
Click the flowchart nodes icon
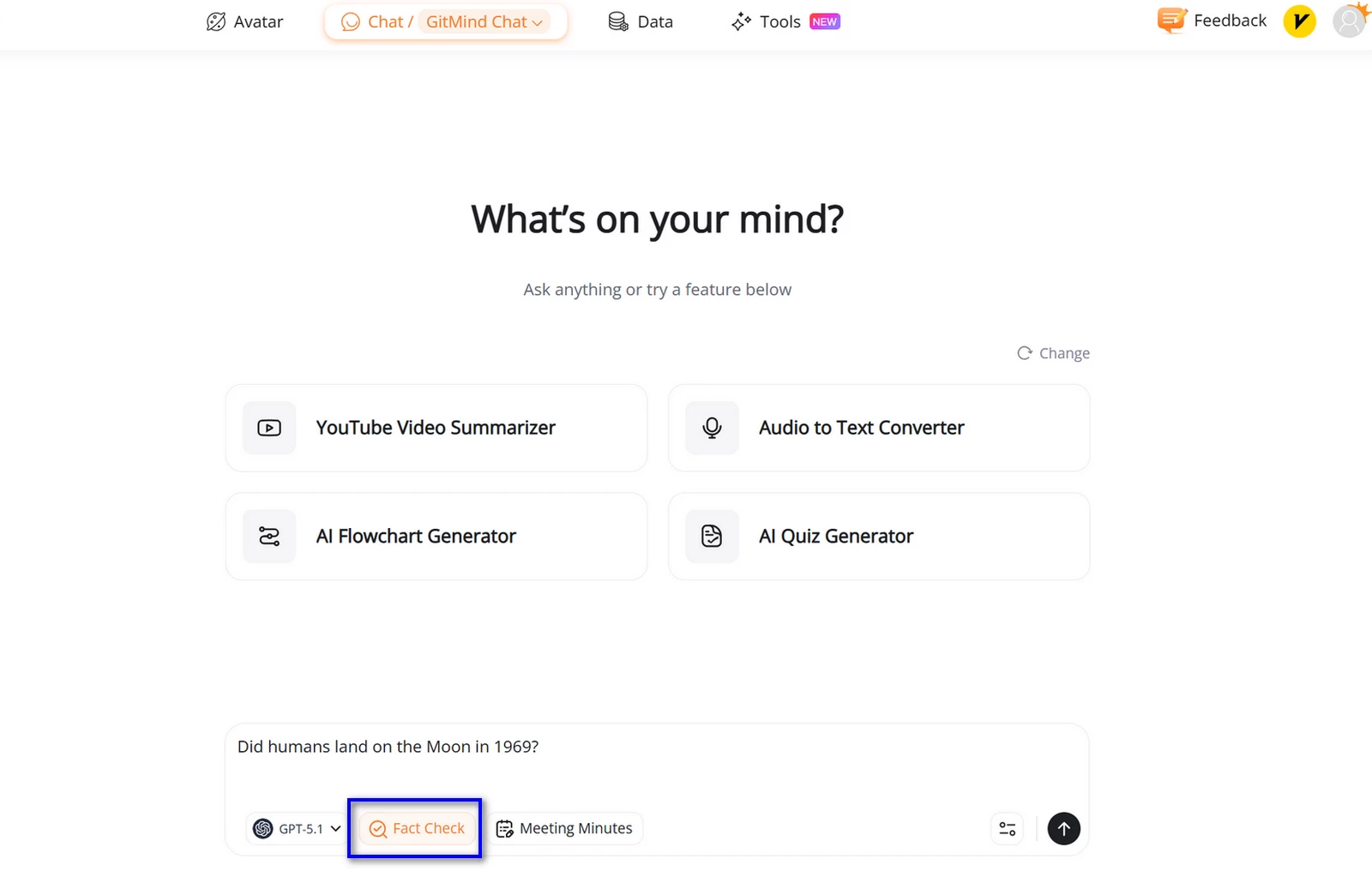coord(269,537)
